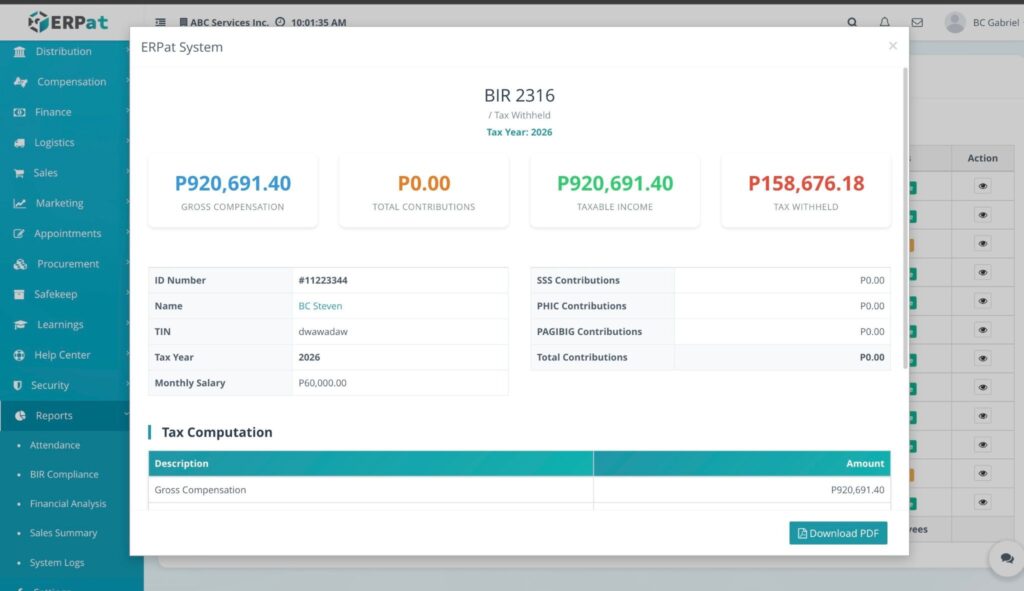
Task: Close the ERPat System dialog
Action: coord(893,46)
